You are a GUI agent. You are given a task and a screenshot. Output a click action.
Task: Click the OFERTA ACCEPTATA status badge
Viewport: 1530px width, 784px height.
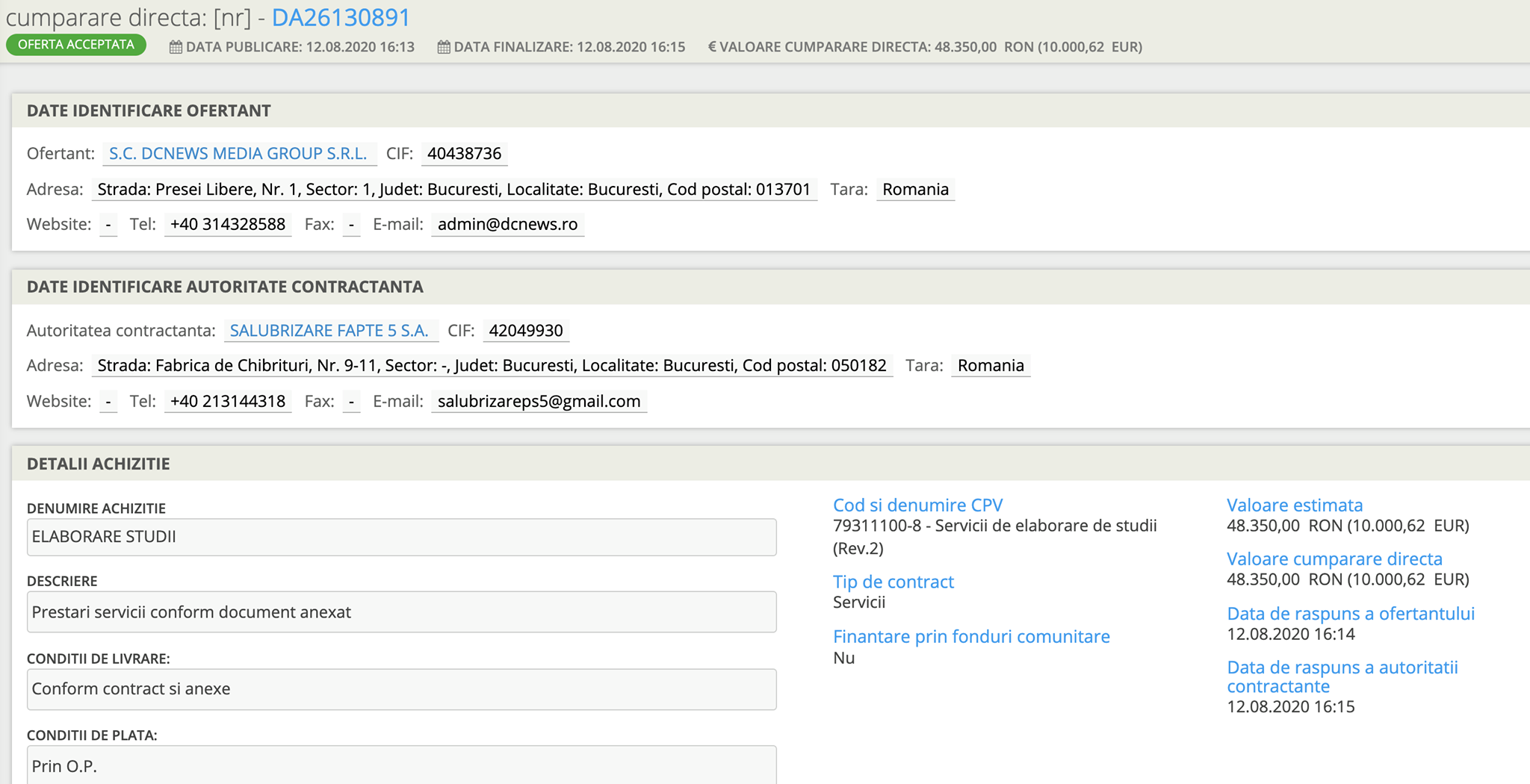(x=76, y=45)
